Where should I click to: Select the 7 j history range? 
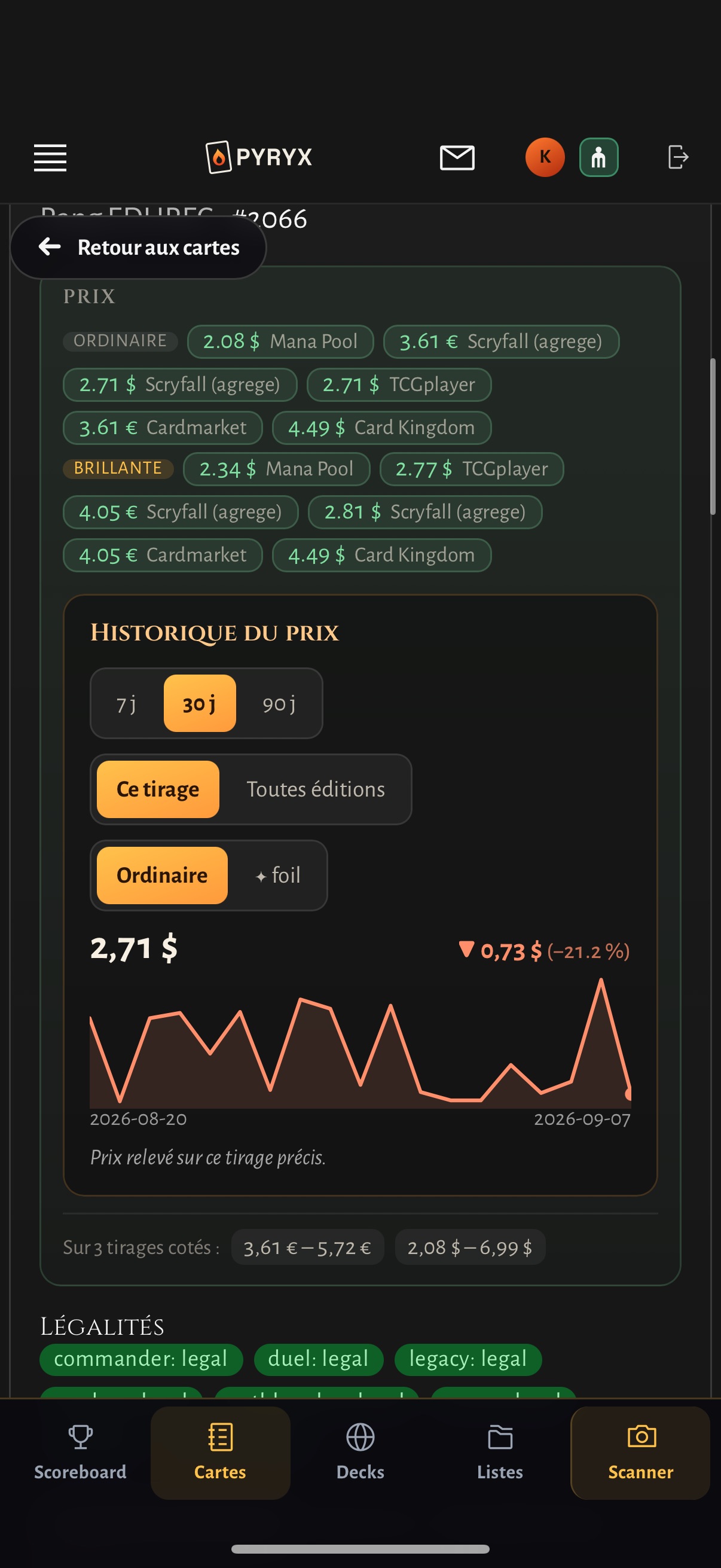[x=127, y=704]
